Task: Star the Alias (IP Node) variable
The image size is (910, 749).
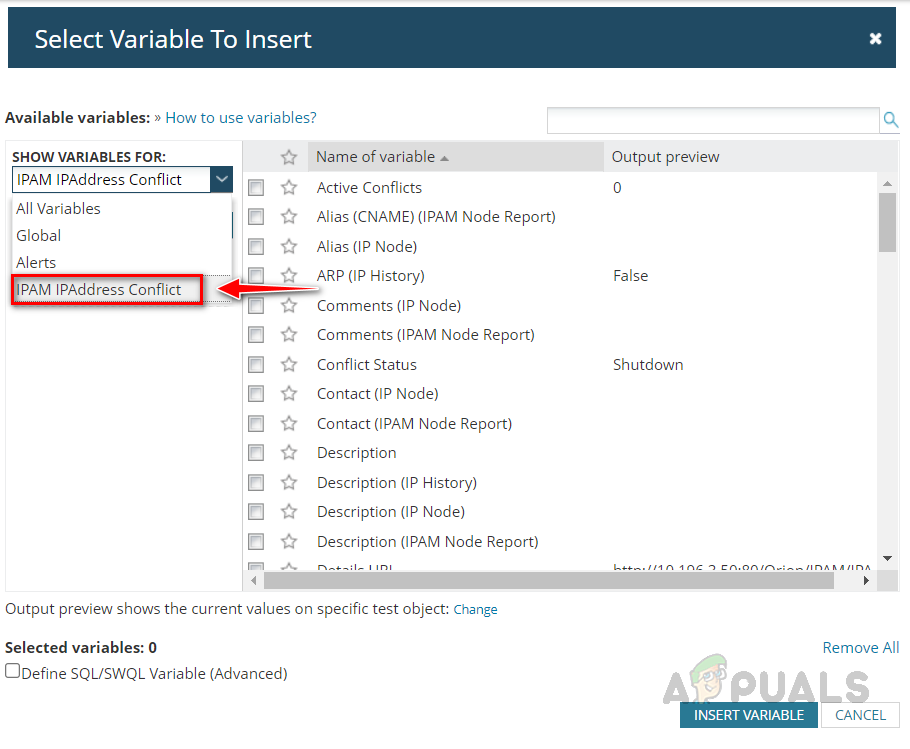Action: tap(289, 247)
